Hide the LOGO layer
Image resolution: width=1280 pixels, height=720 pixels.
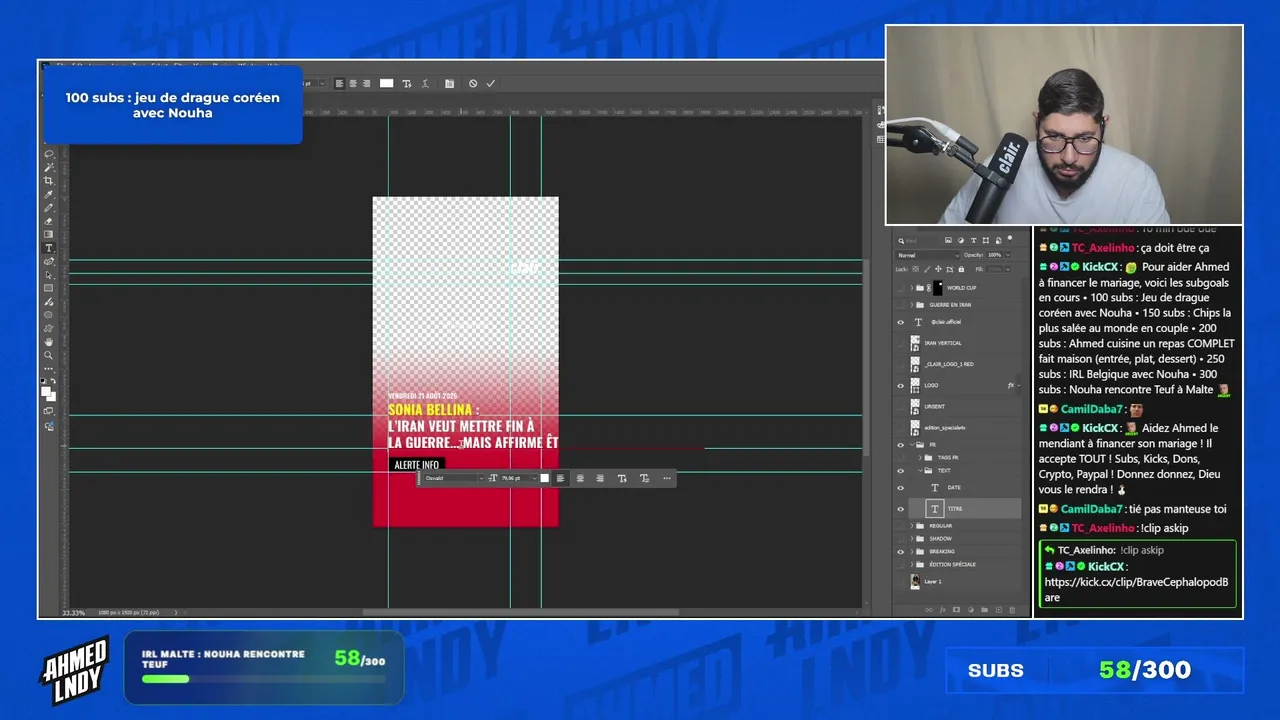coord(900,386)
